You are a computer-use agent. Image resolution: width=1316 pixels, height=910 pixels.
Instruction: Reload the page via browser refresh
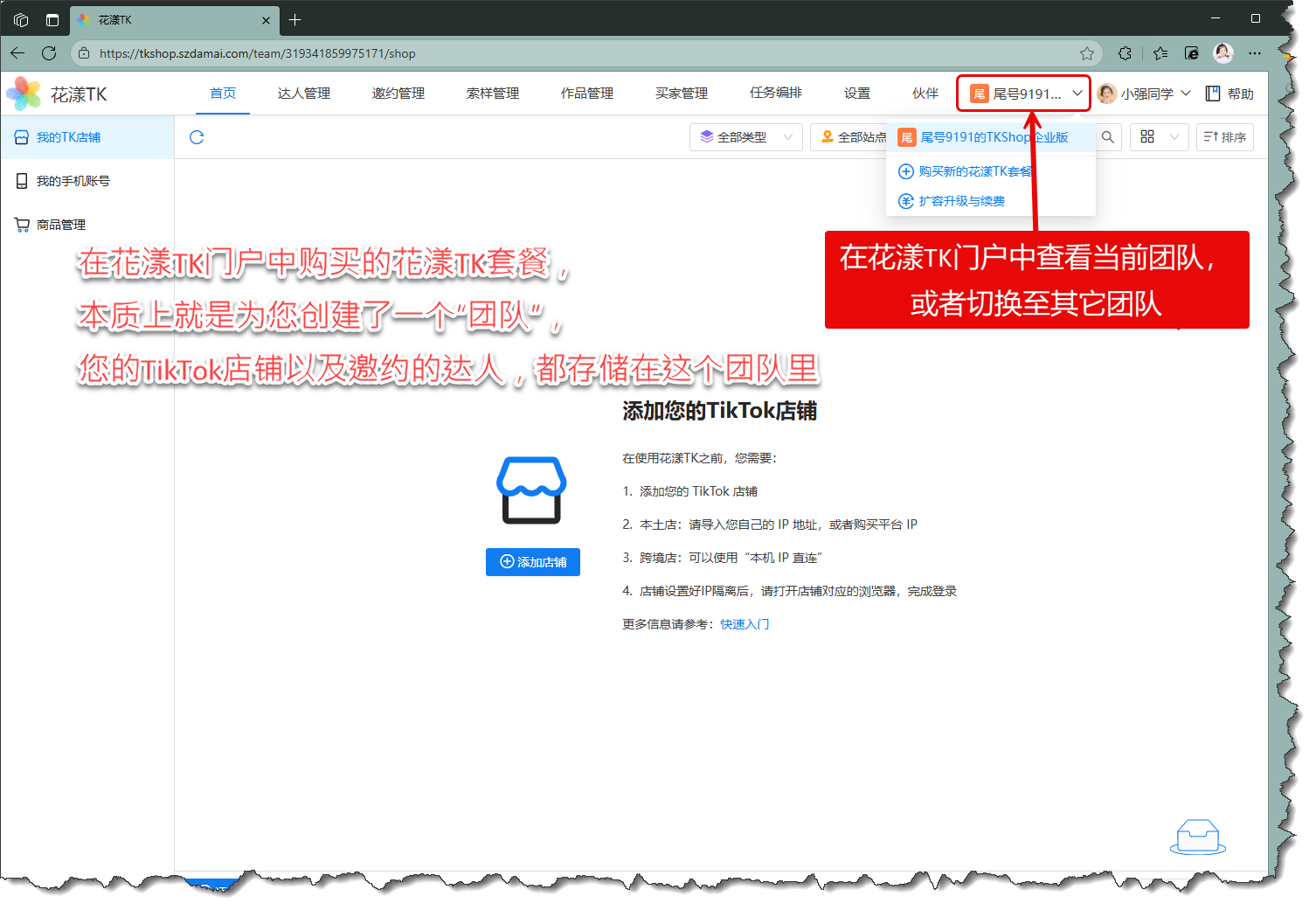pyautogui.click(x=49, y=53)
